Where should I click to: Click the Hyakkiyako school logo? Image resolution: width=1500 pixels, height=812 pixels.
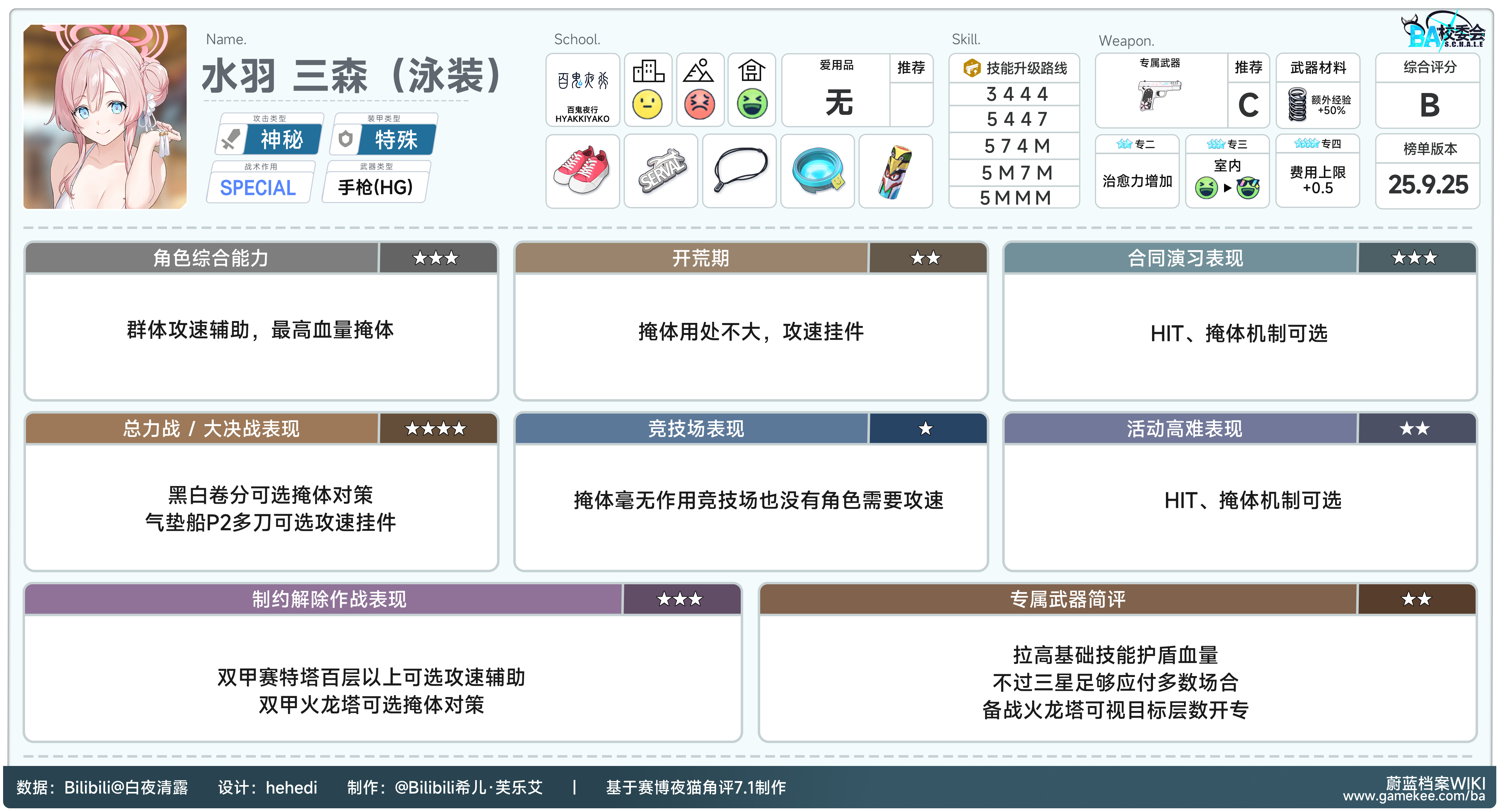click(582, 90)
